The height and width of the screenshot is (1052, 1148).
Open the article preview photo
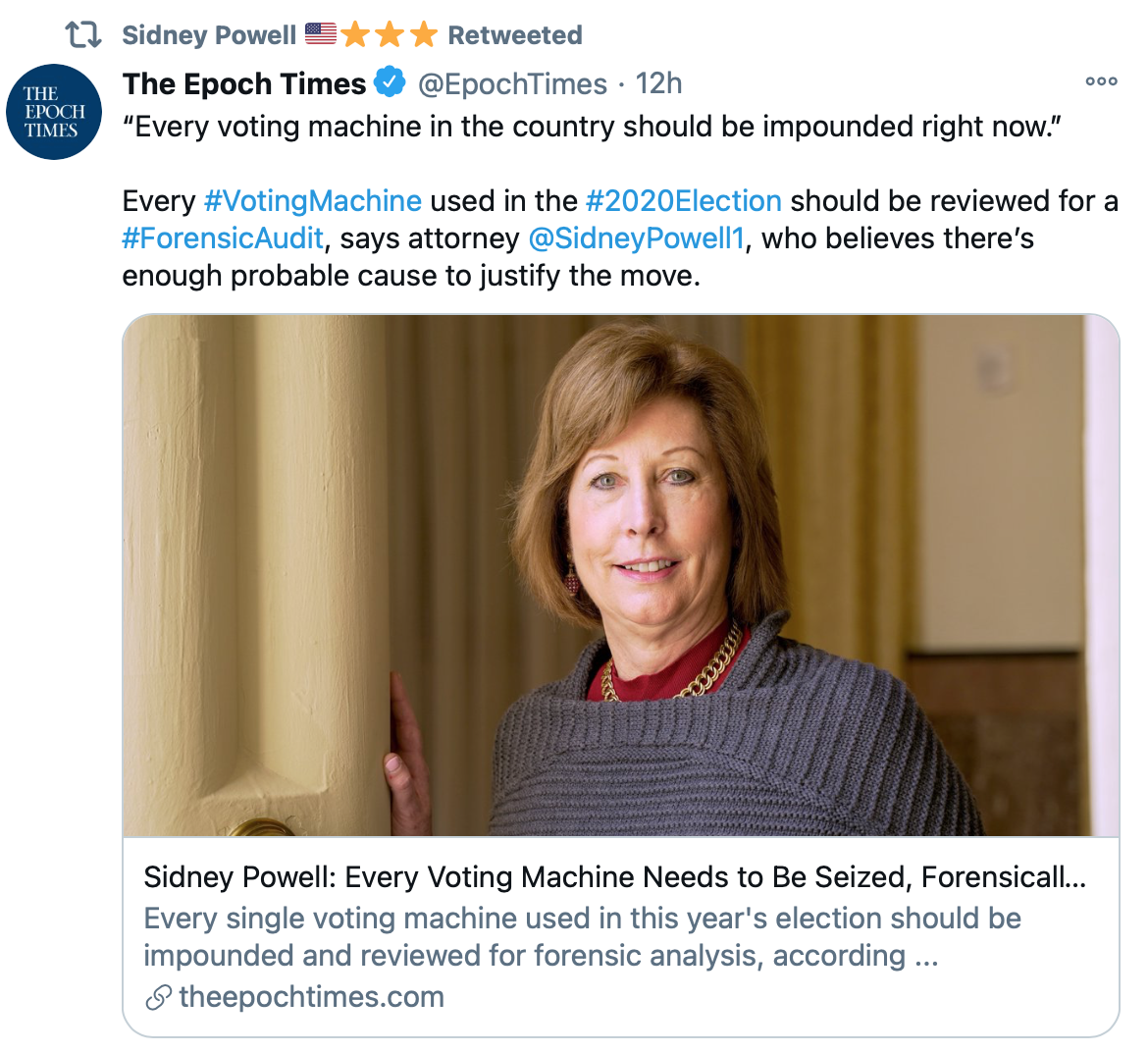click(x=620, y=575)
